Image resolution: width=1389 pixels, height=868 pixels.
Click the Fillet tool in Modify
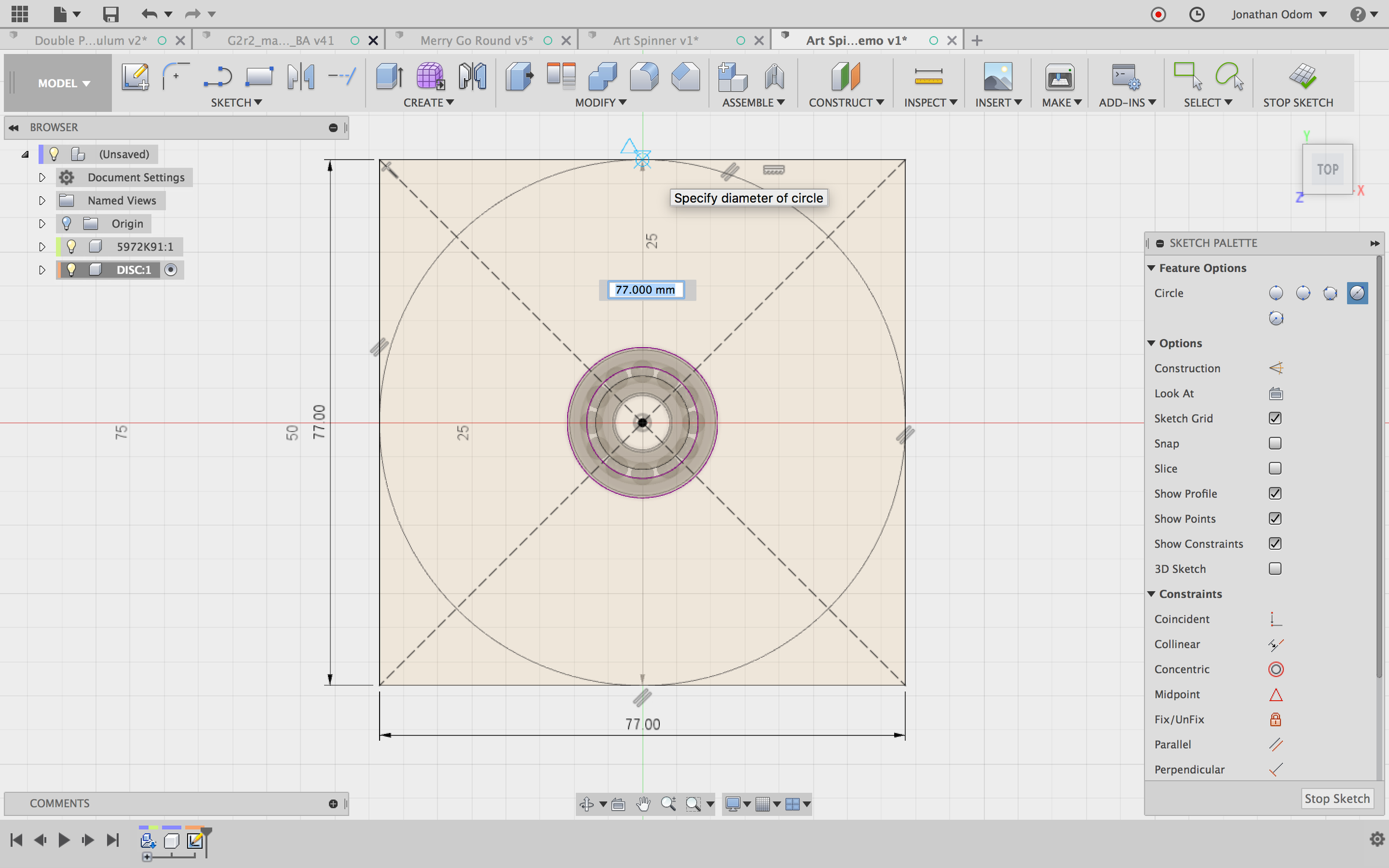pos(644,77)
